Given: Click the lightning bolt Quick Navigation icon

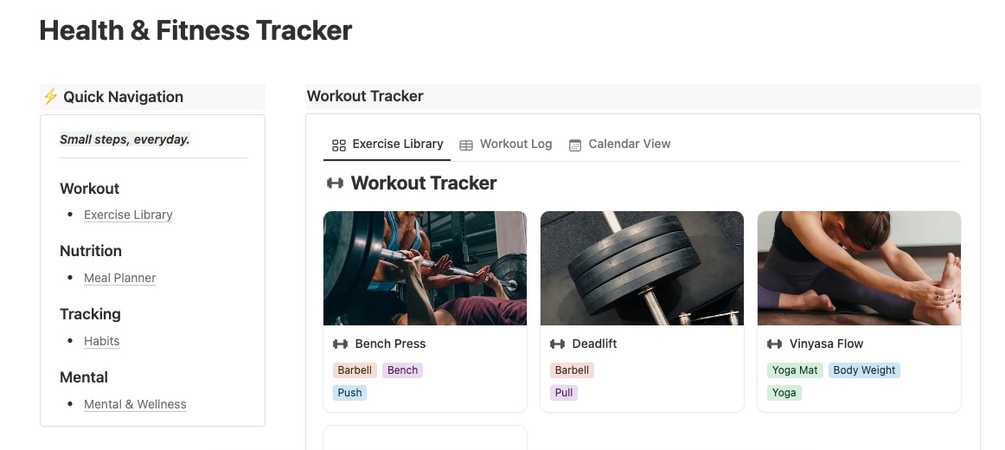Looking at the screenshot, I should (x=50, y=97).
